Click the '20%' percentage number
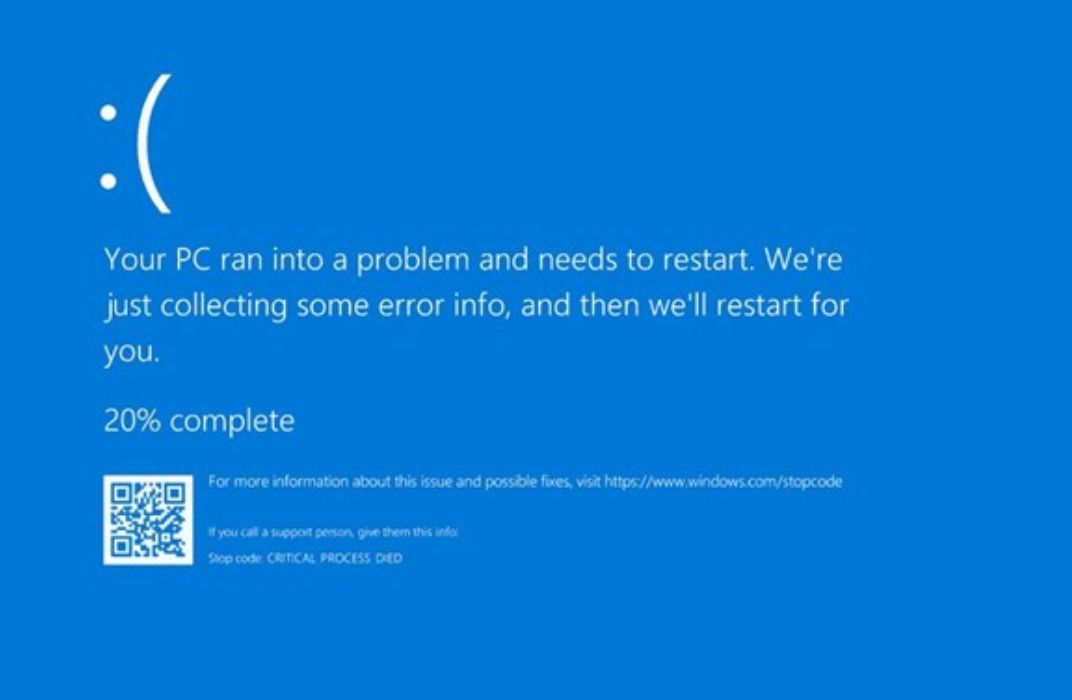The width and height of the screenshot is (1072, 700). [x=133, y=420]
